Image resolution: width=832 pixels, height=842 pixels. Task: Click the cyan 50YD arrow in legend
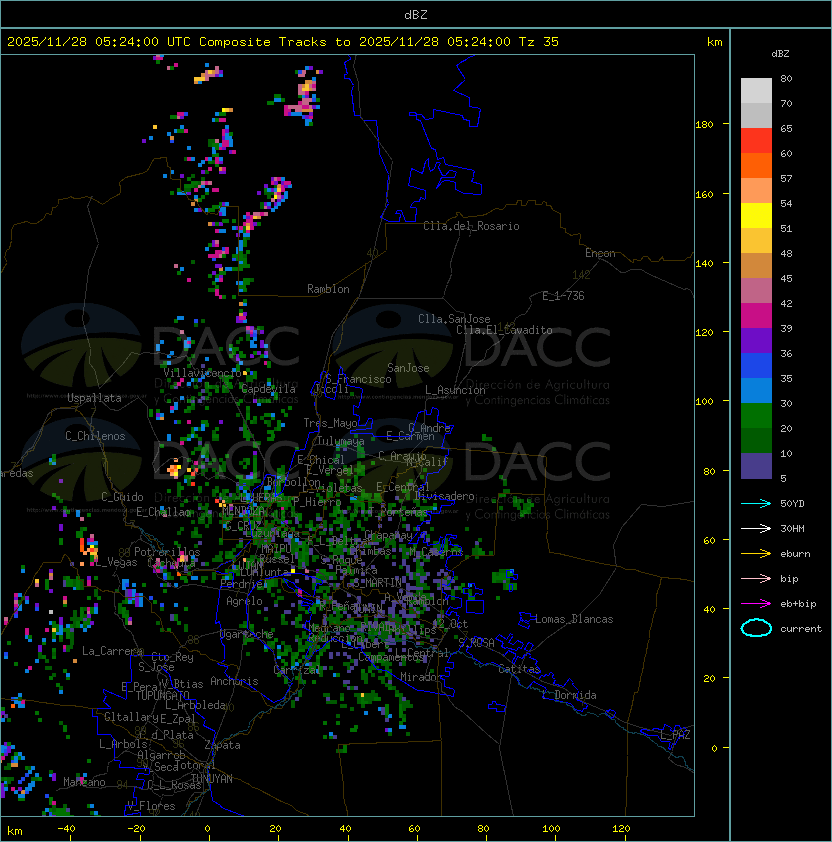click(x=756, y=504)
